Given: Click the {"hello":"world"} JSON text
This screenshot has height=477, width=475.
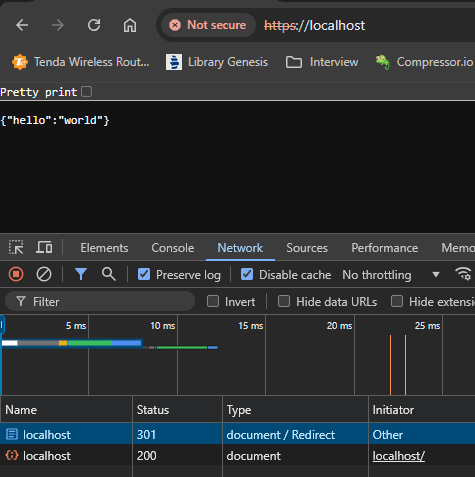Looking at the screenshot, I should pyautogui.click(x=55, y=120).
